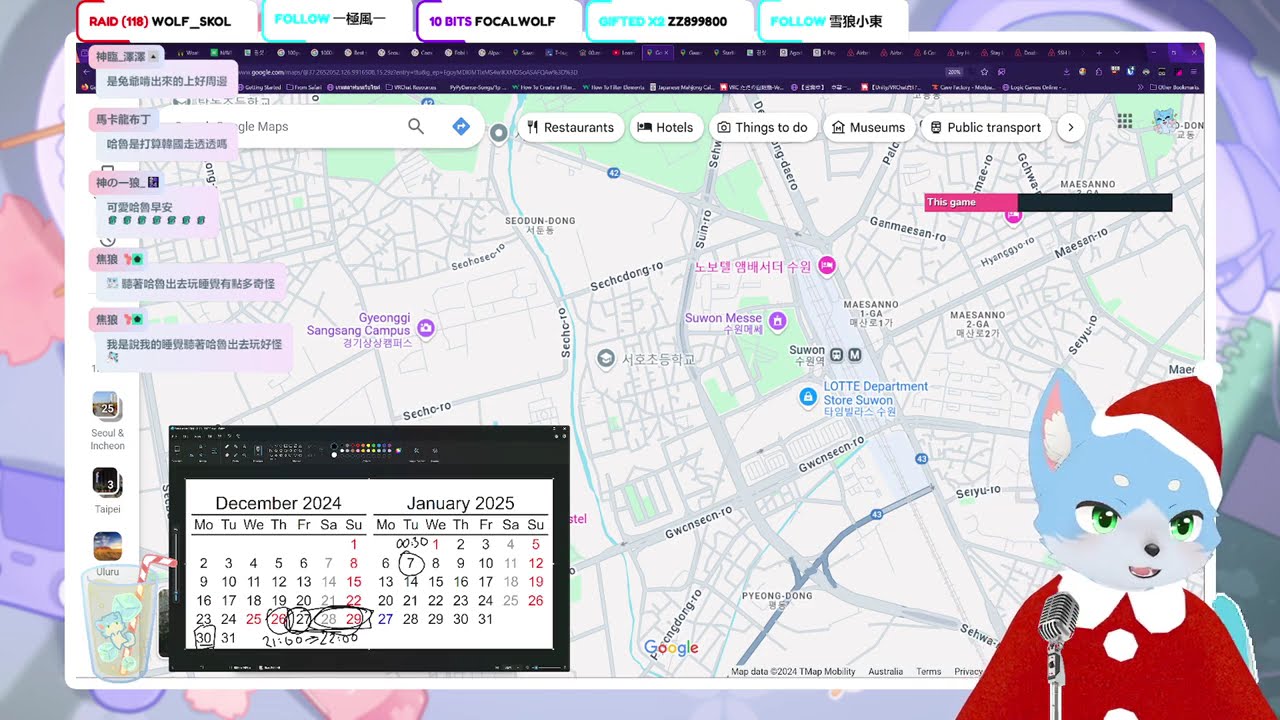Click the Google Maps search magnifier icon
The width and height of the screenshot is (1280, 720).
click(x=416, y=126)
